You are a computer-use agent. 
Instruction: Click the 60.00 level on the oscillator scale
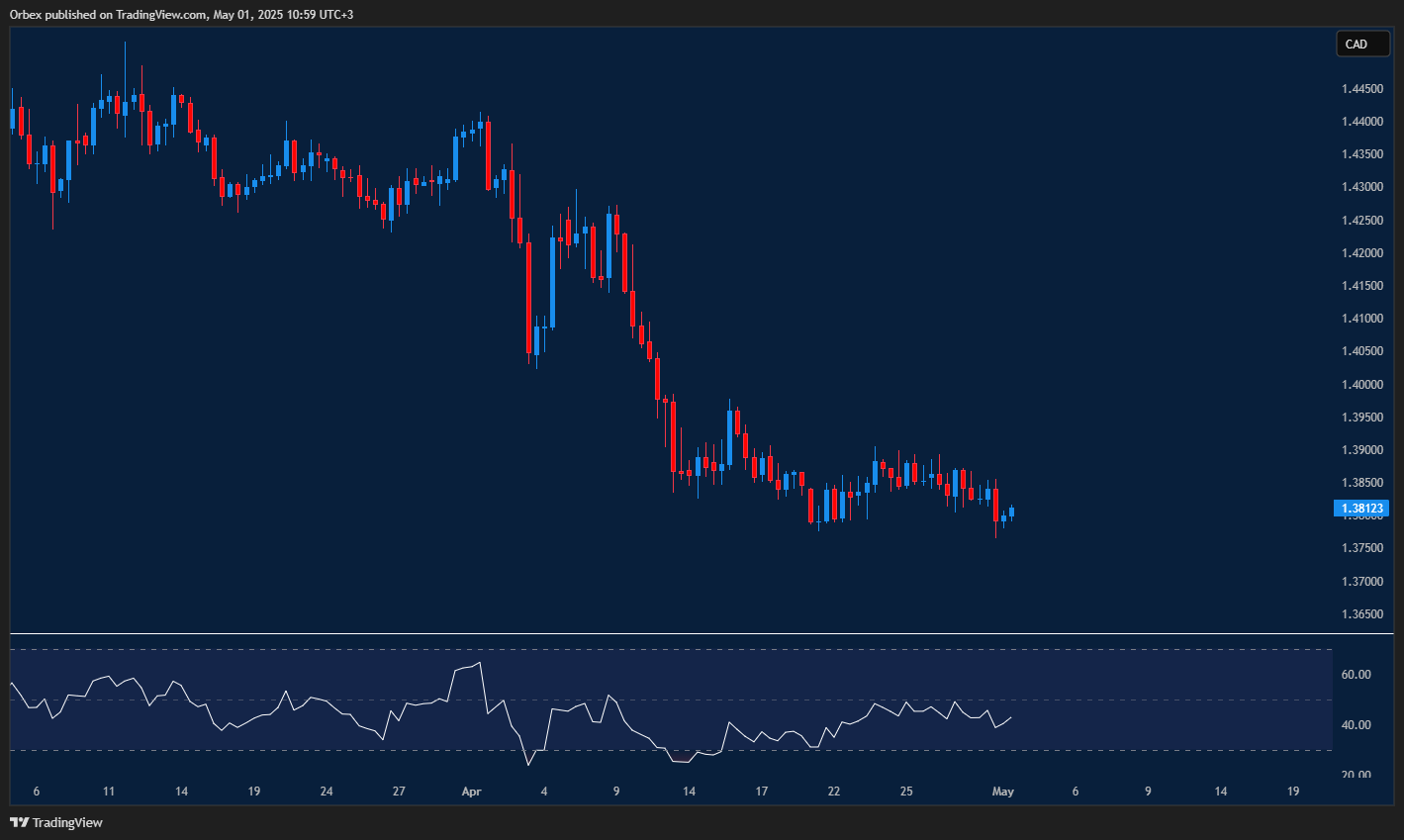pyautogui.click(x=1356, y=675)
